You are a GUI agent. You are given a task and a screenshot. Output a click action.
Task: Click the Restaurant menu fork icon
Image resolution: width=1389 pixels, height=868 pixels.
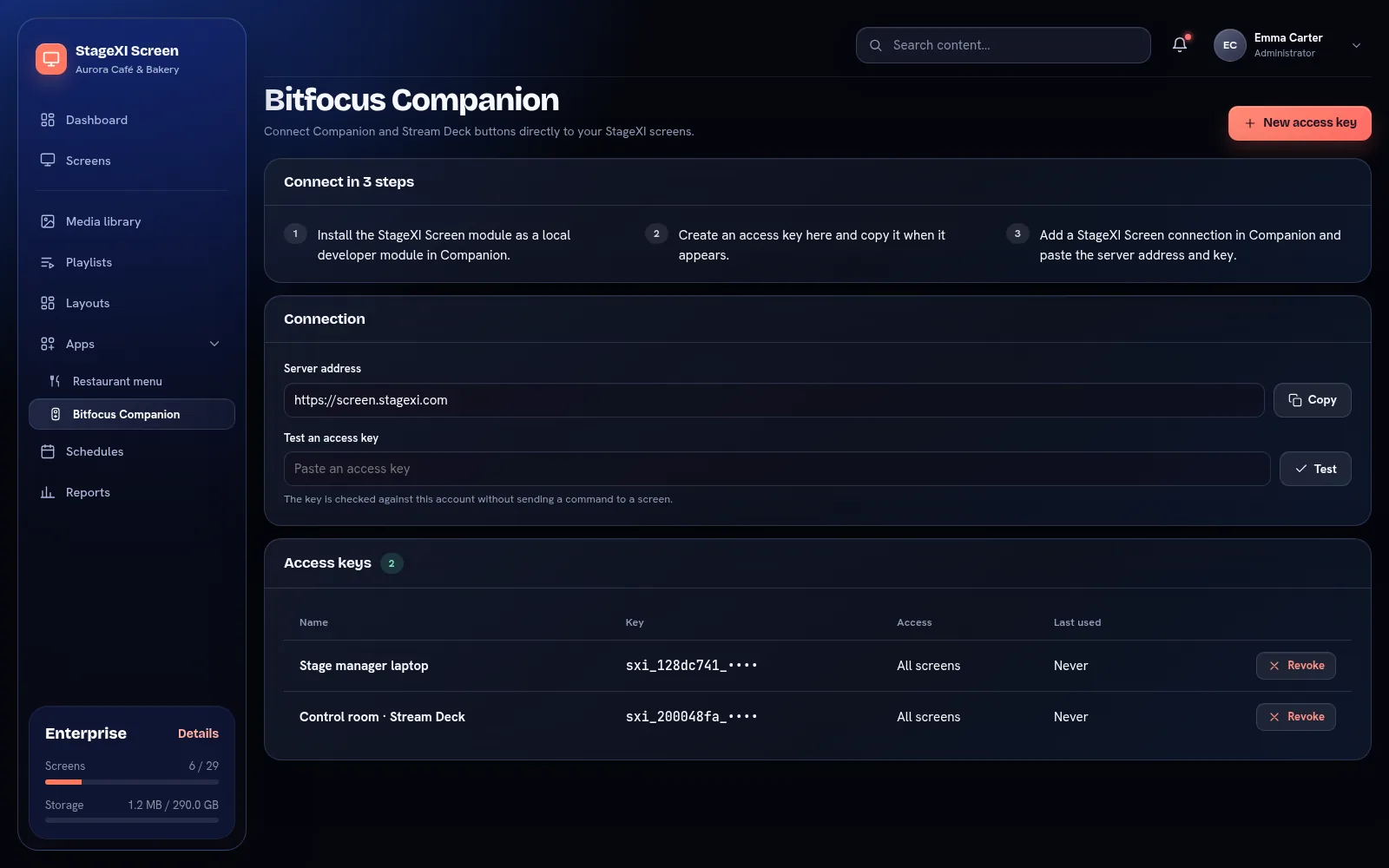[55, 381]
